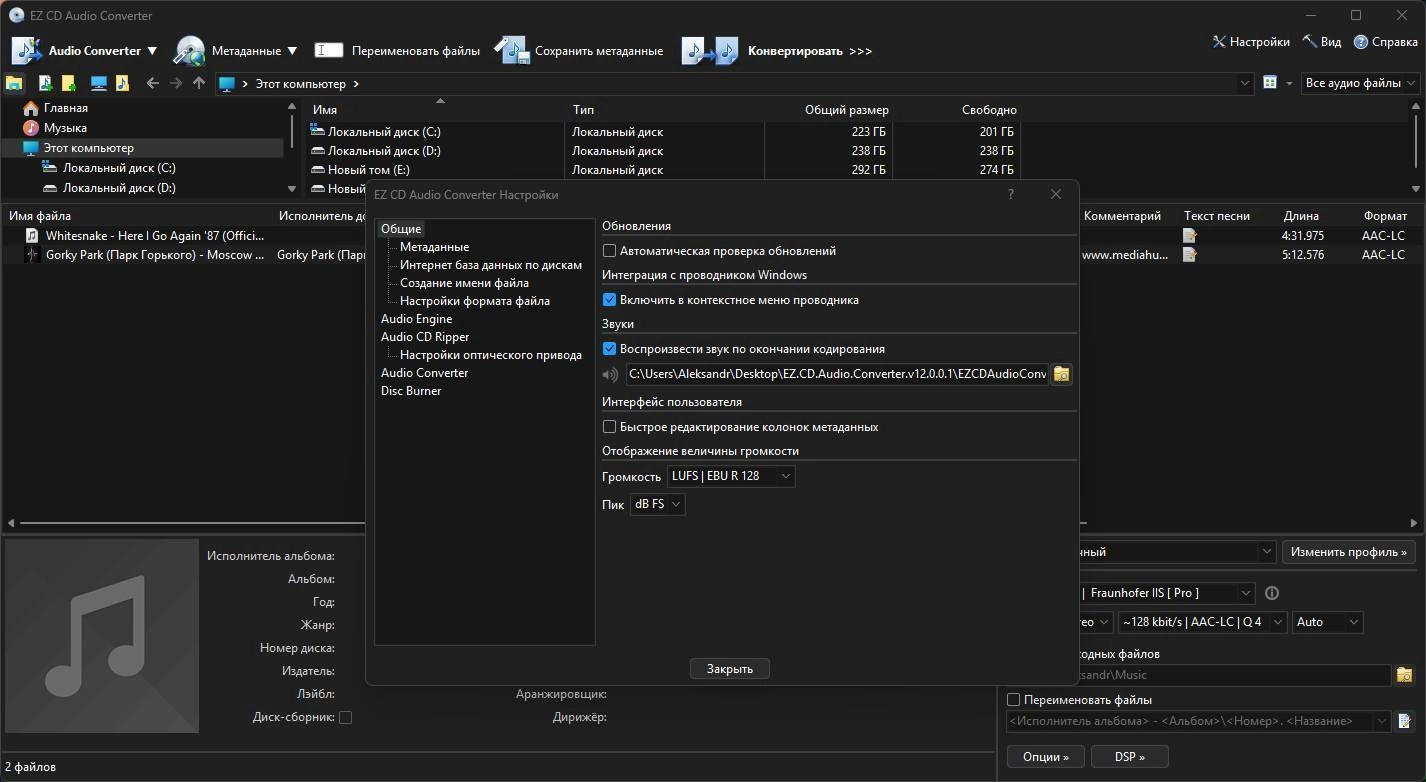
Task: Edit the filename pattern template
Action: click(x=1405, y=721)
